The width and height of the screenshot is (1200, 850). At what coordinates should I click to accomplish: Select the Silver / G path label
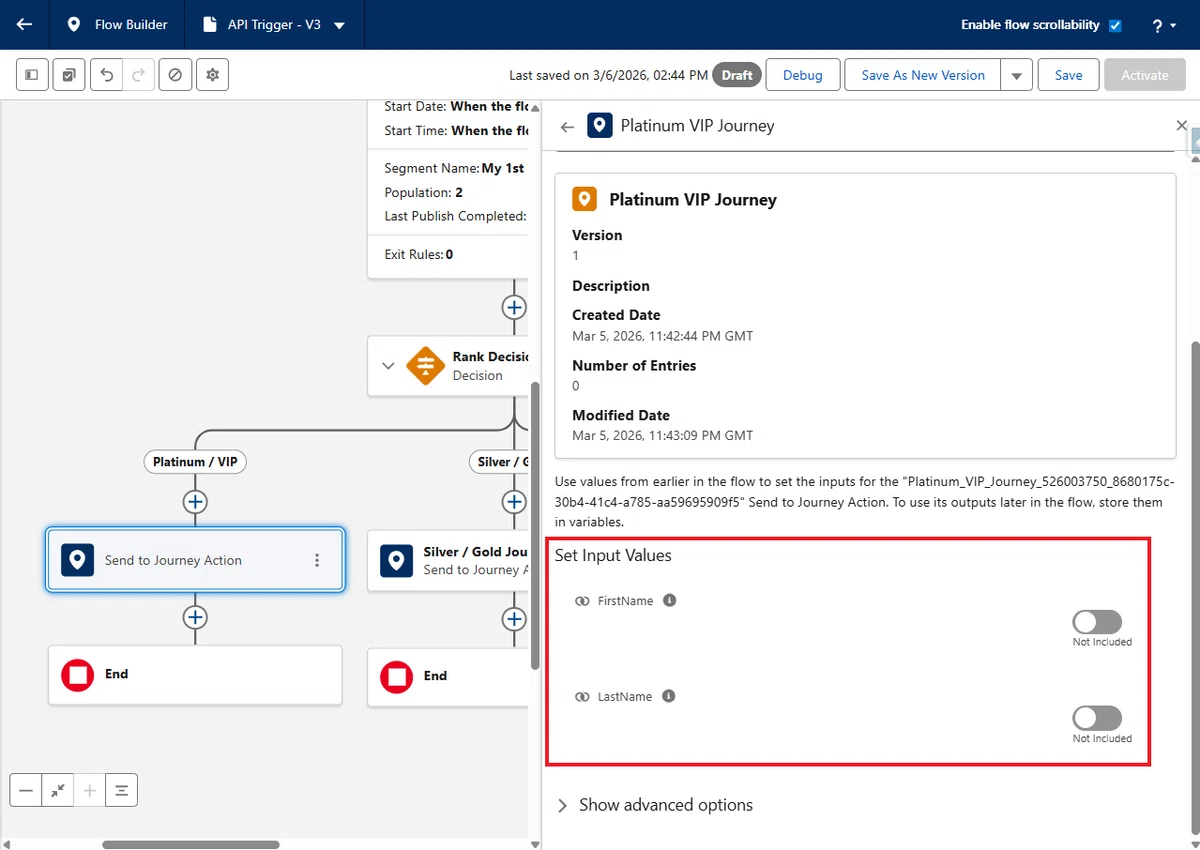point(498,462)
